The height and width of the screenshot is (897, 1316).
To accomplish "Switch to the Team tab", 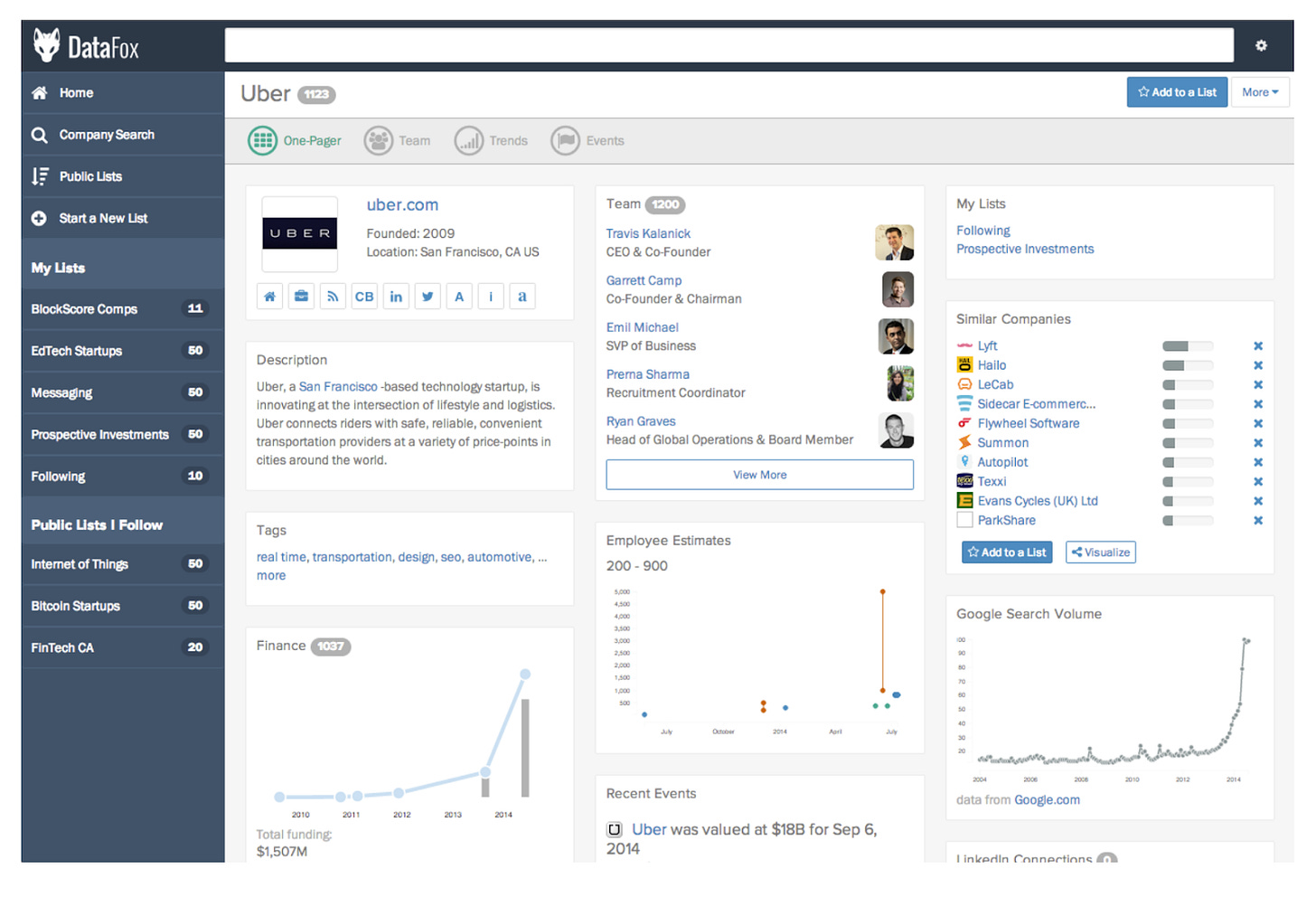I will (x=398, y=141).
